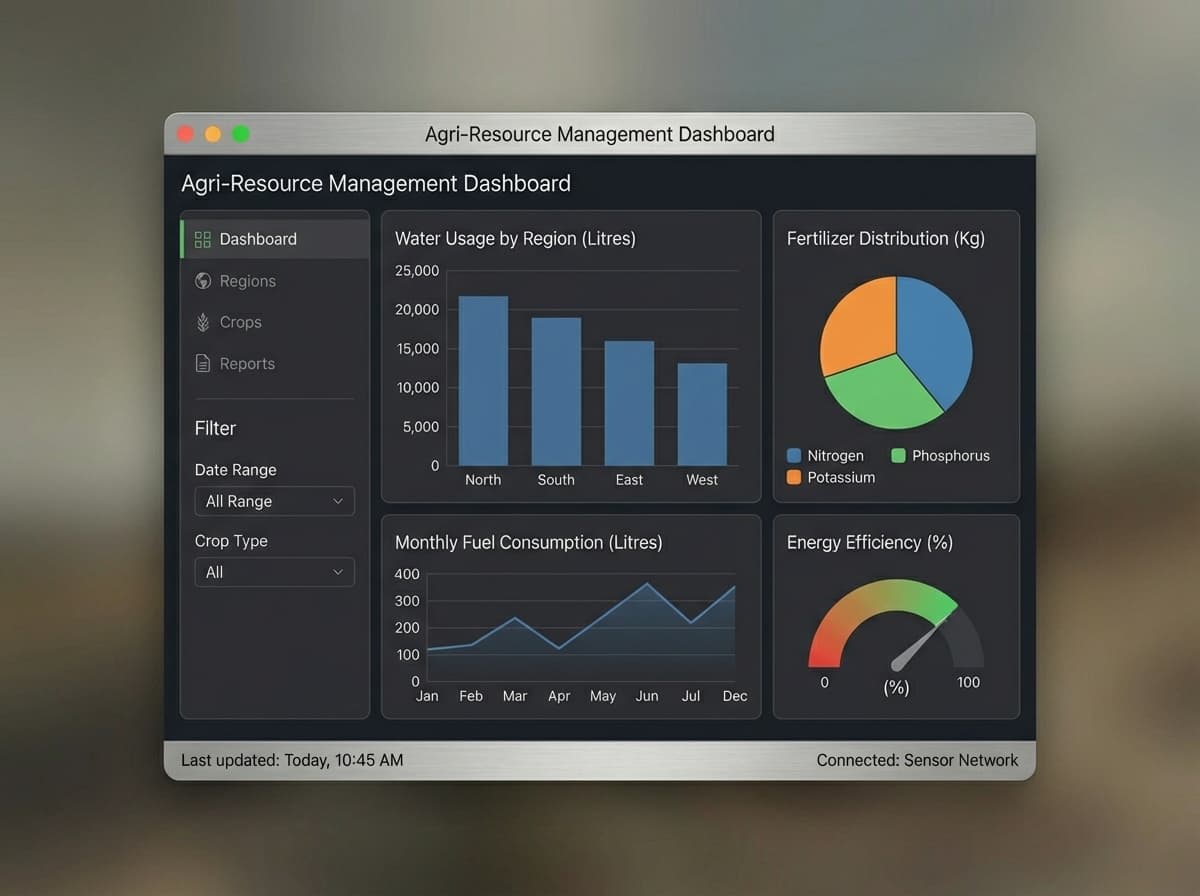Click Connected: Sensor Network in the status bar

pyautogui.click(x=917, y=760)
